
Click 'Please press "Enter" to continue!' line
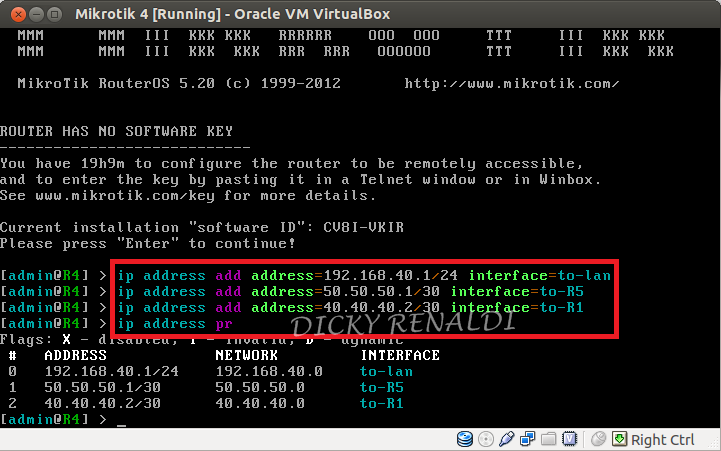coord(148,244)
